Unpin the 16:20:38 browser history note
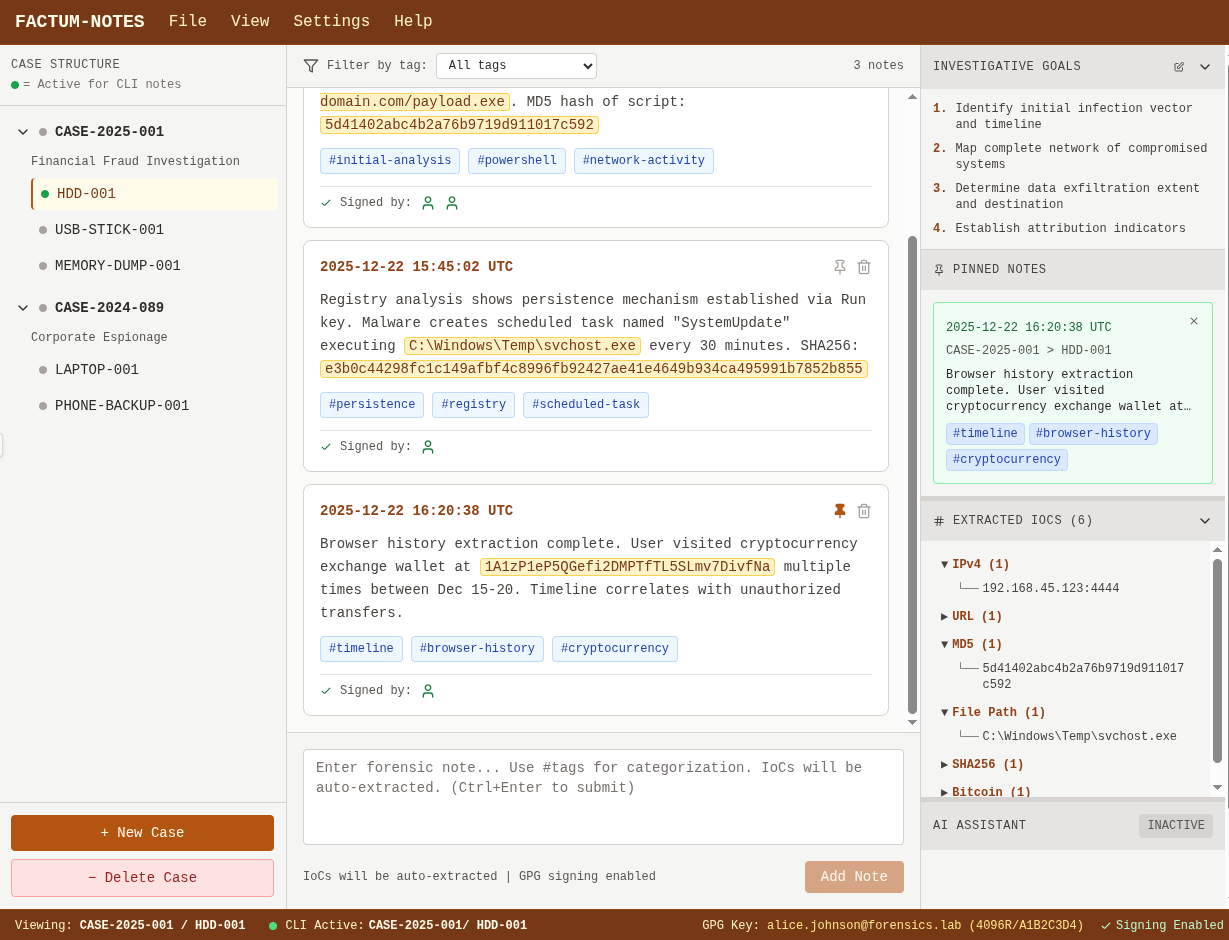The image size is (1229, 940). click(840, 511)
